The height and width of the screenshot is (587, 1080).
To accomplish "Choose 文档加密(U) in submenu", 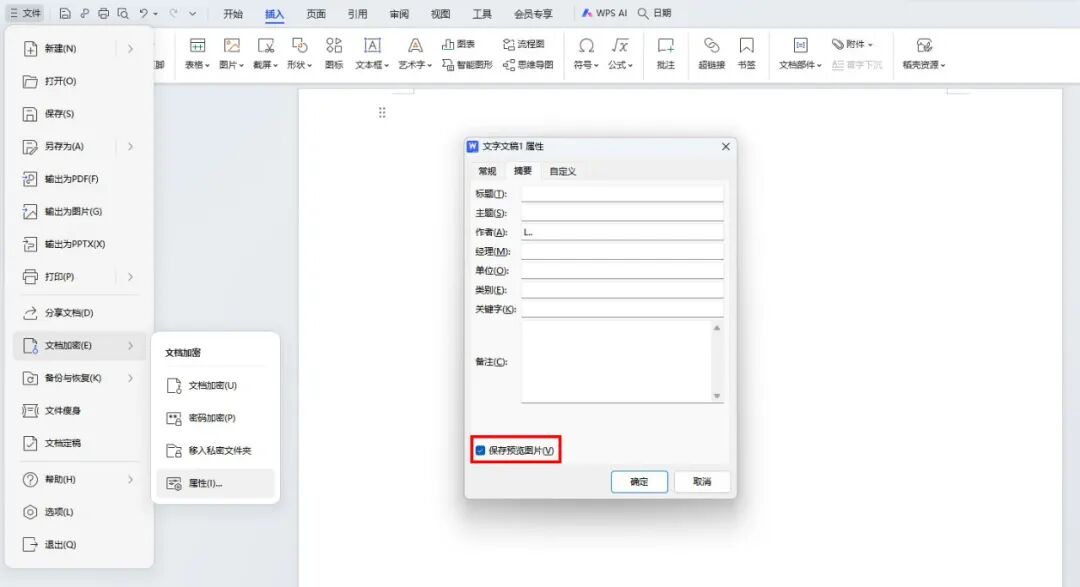I will tap(215, 385).
